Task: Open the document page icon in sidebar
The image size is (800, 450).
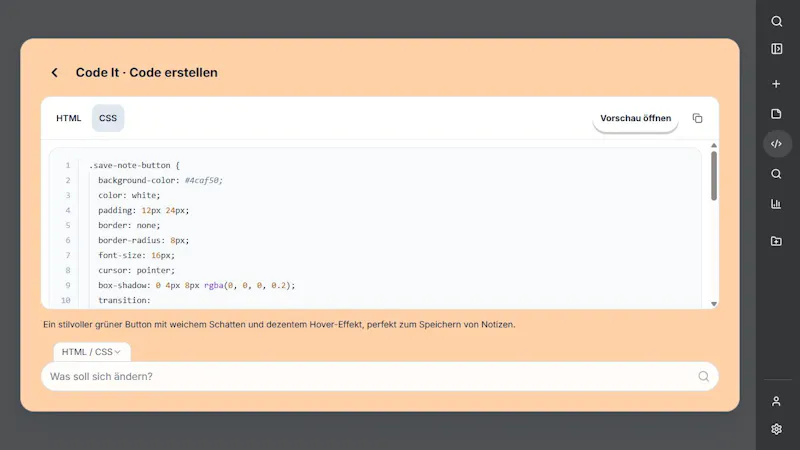Action: coord(776,114)
